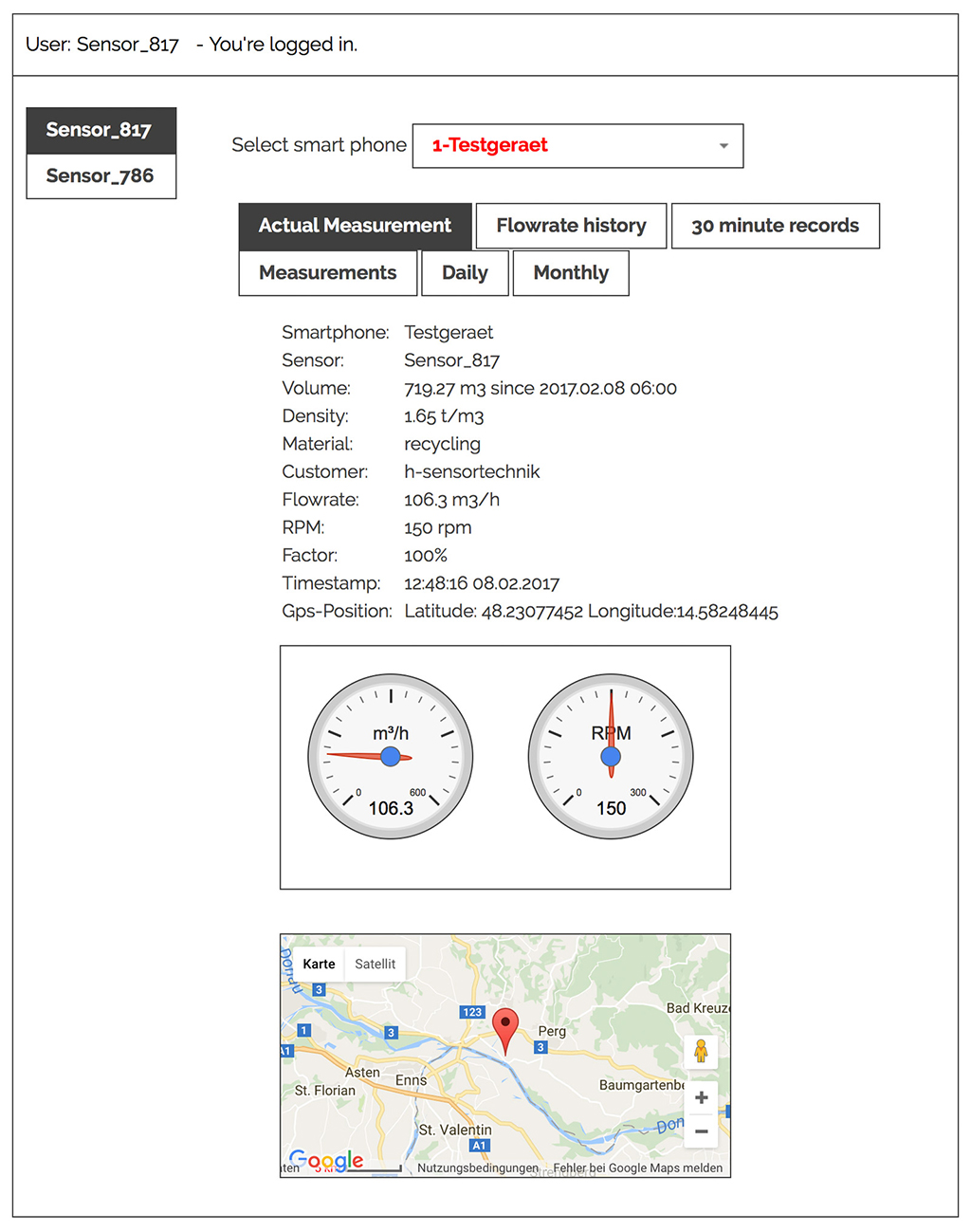Show the Daily tab
This screenshot has width=971, height=1232.
[465, 273]
